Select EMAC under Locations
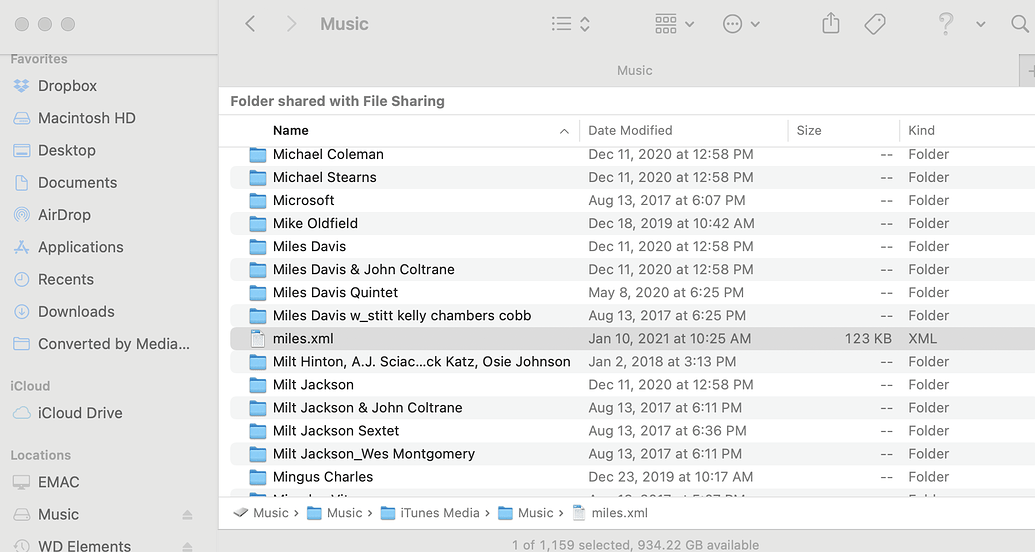Screen dimensions: 1035x552 click(58, 483)
